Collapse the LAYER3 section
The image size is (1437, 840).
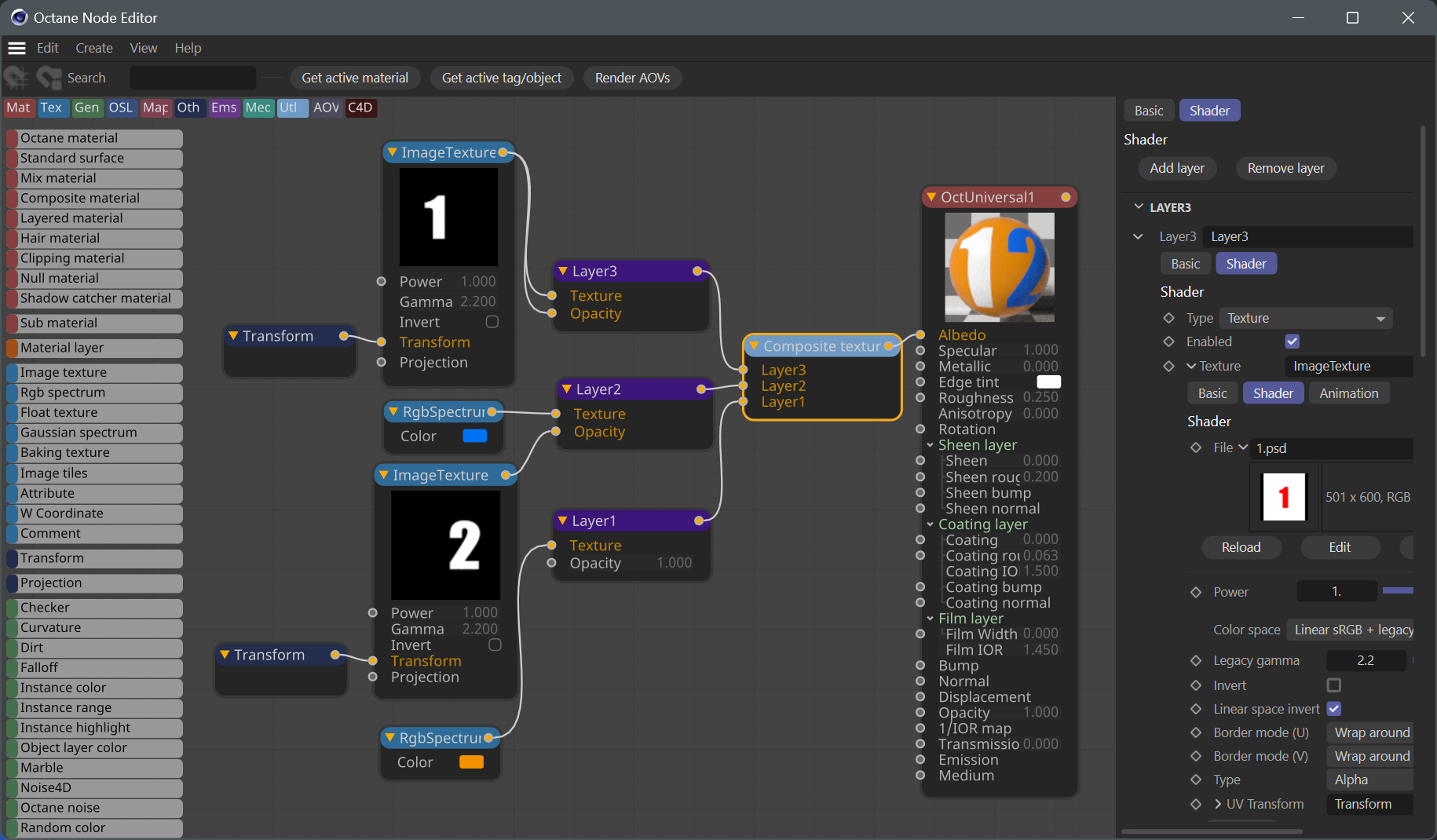tap(1139, 207)
